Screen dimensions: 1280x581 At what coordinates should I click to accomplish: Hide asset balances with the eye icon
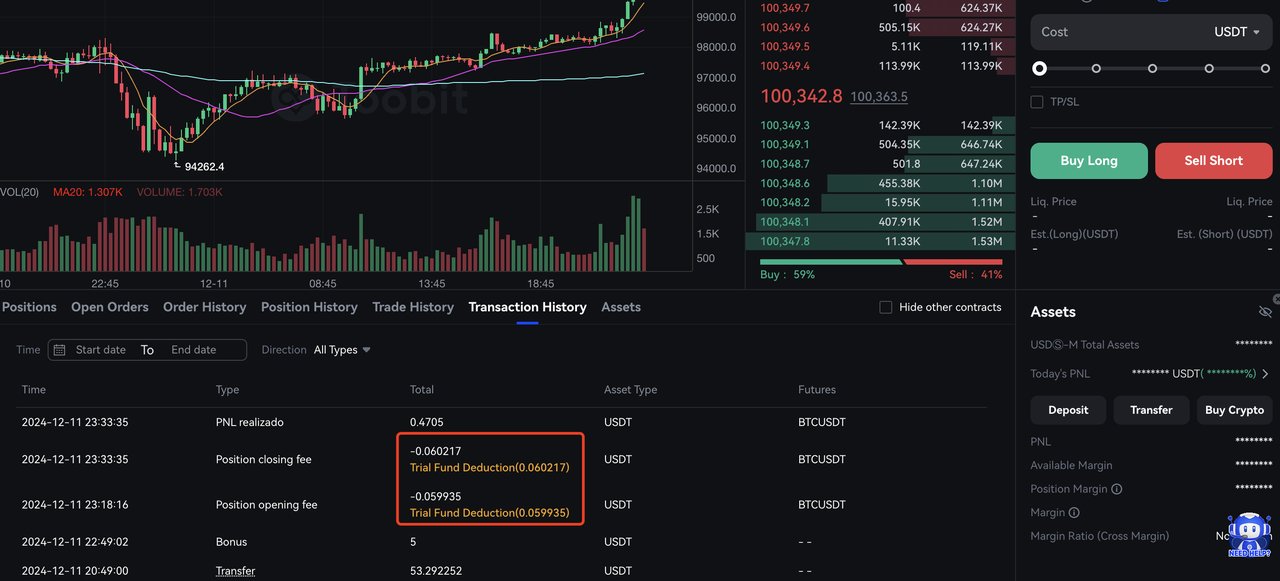click(1265, 312)
